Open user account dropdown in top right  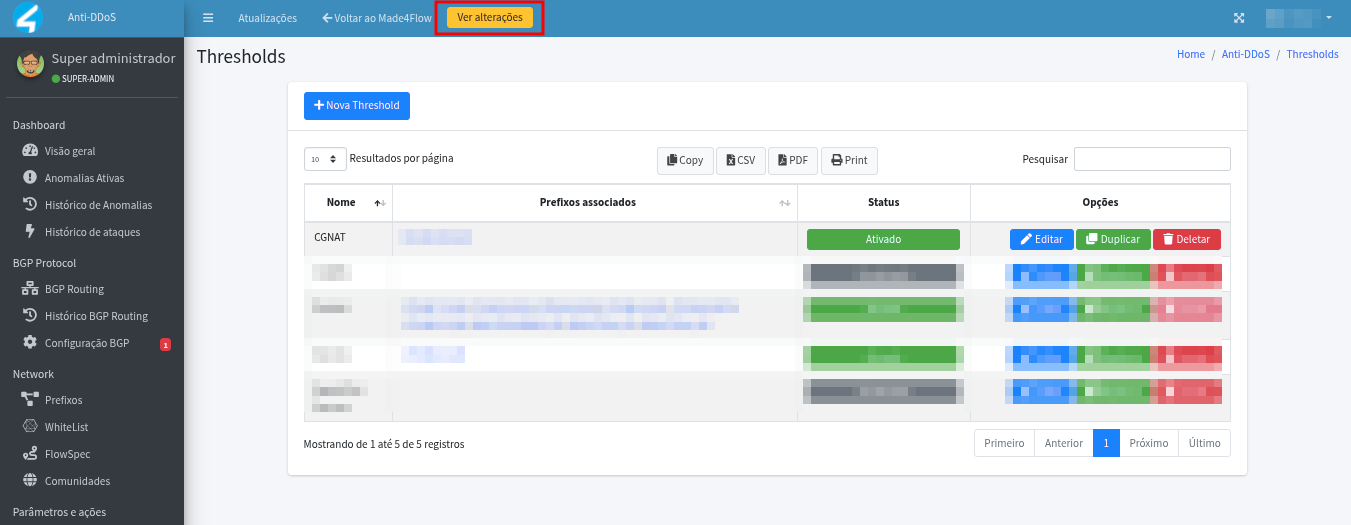(1299, 18)
